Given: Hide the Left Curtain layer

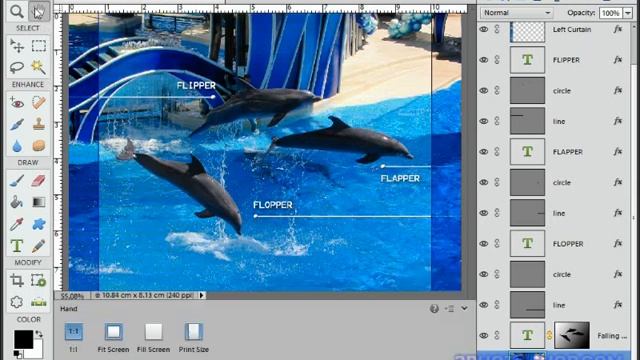Looking at the screenshot, I should pos(484,29).
